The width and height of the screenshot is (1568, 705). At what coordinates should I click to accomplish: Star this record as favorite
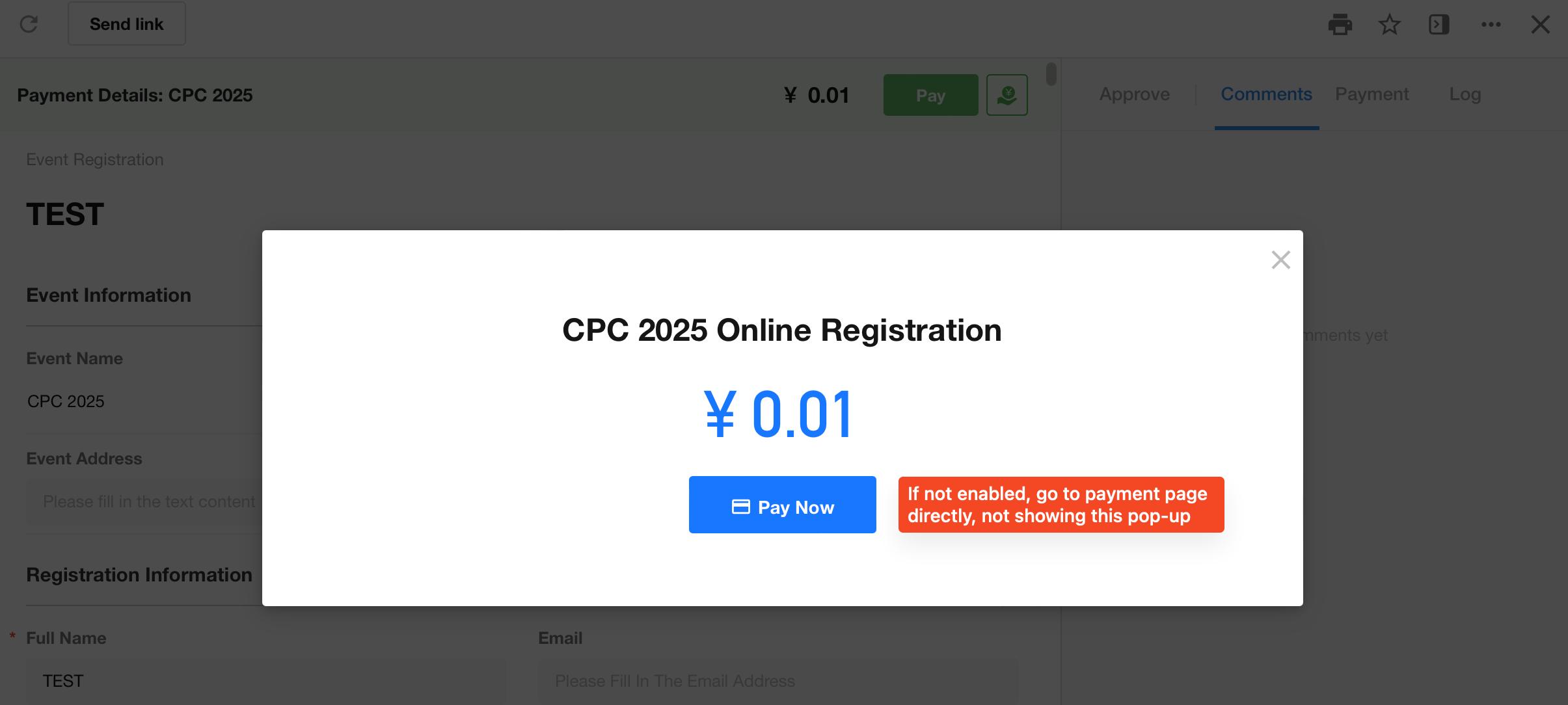1389,25
